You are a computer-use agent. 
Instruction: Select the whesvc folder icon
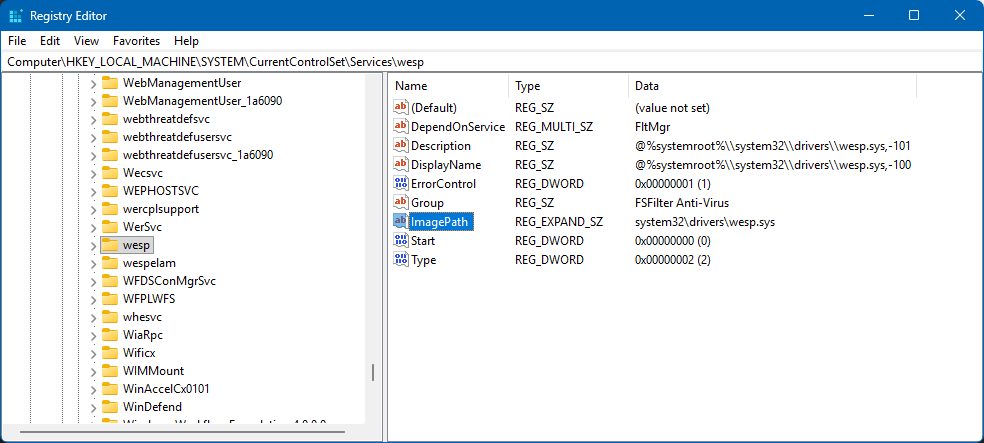[110, 317]
